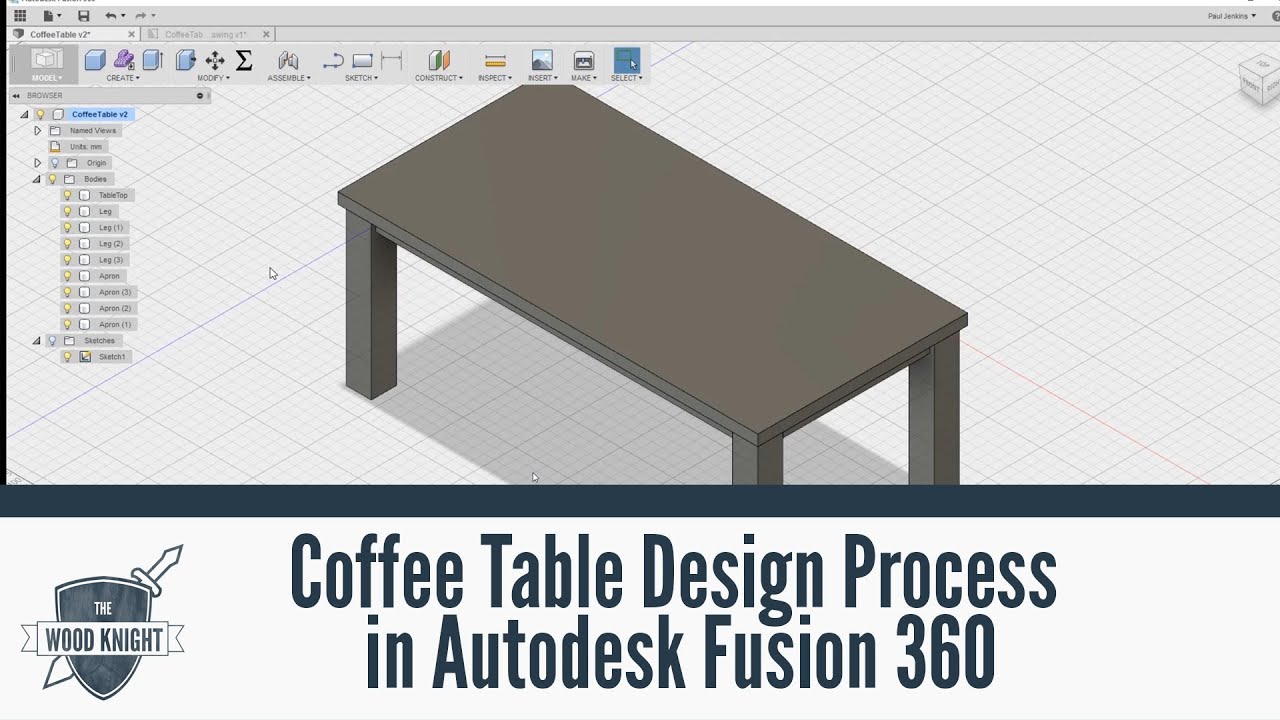Hide the Leg (1) body via bulb
The width and height of the screenshot is (1280, 720).
[x=68, y=228]
